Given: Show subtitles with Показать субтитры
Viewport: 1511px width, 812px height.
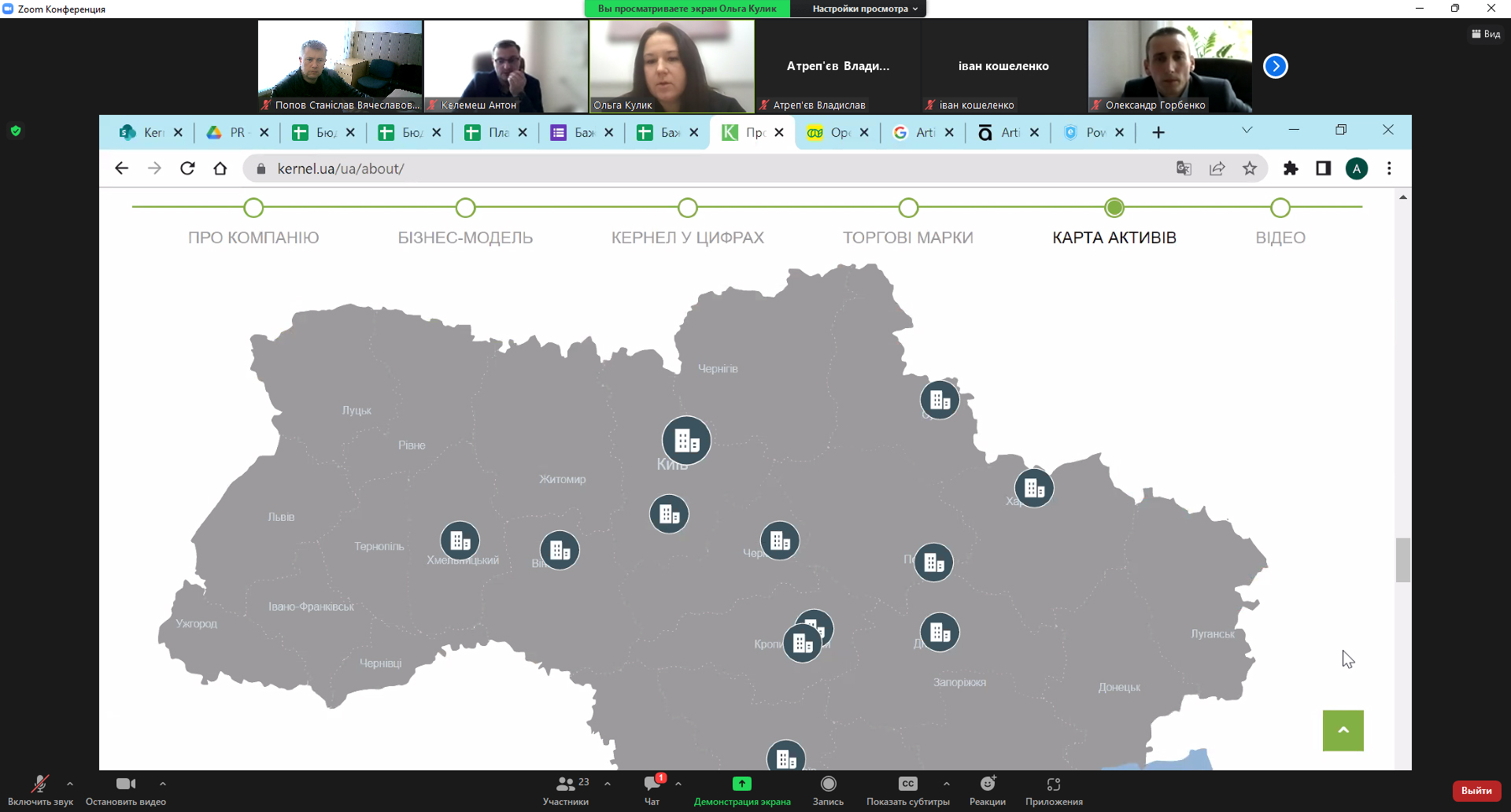Looking at the screenshot, I should coord(908,791).
